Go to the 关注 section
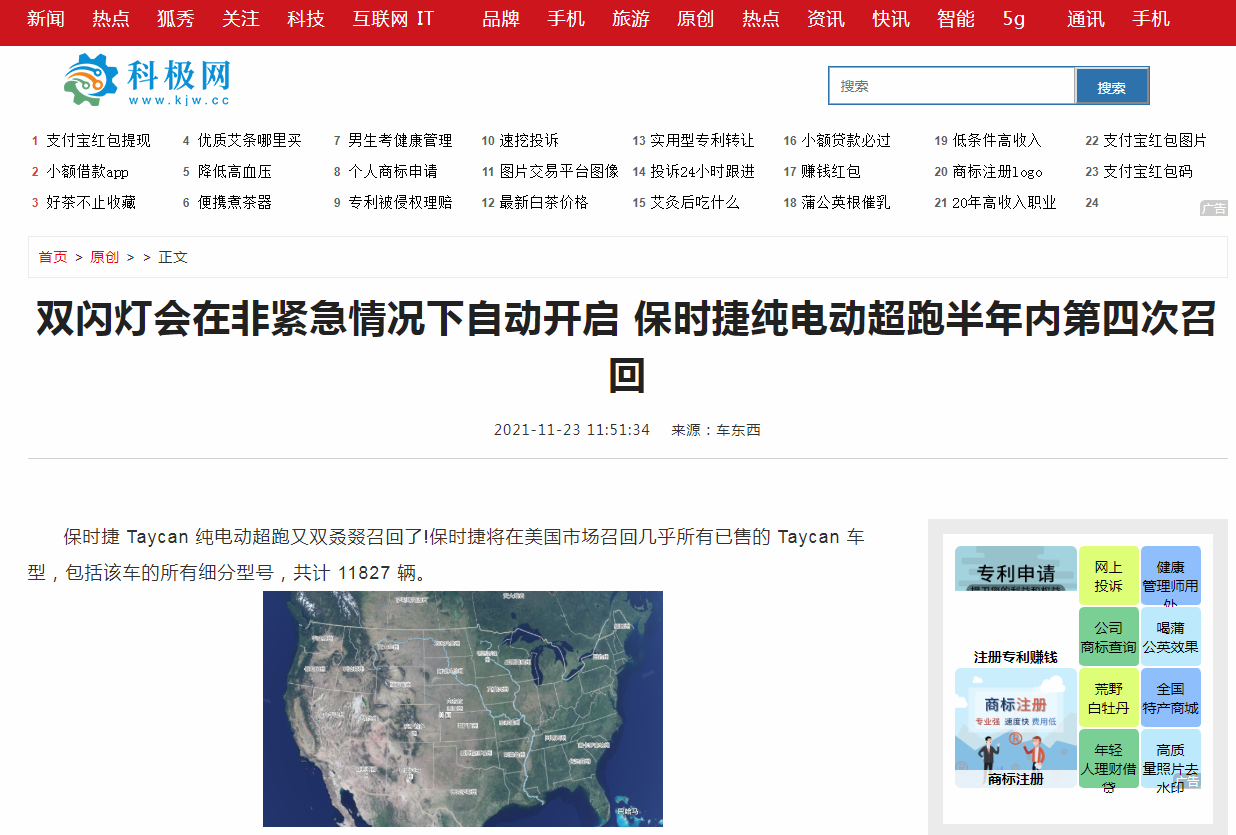The height and width of the screenshot is (835, 1236). click(241, 18)
